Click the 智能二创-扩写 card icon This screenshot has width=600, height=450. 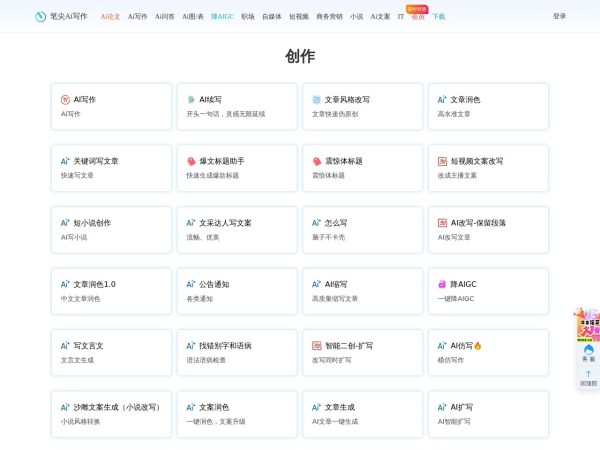tap(317, 346)
